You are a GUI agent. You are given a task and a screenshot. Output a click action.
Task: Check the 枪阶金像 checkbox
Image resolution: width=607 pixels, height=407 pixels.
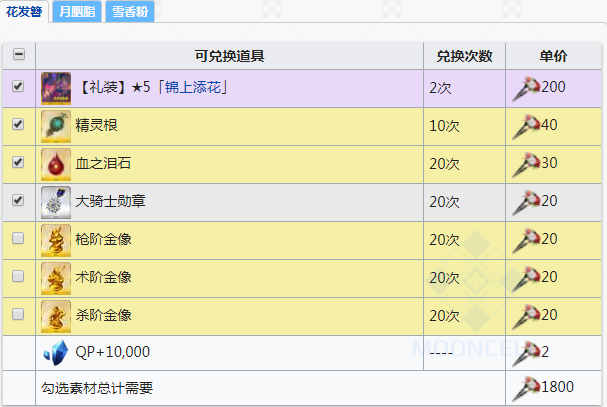click(18, 238)
